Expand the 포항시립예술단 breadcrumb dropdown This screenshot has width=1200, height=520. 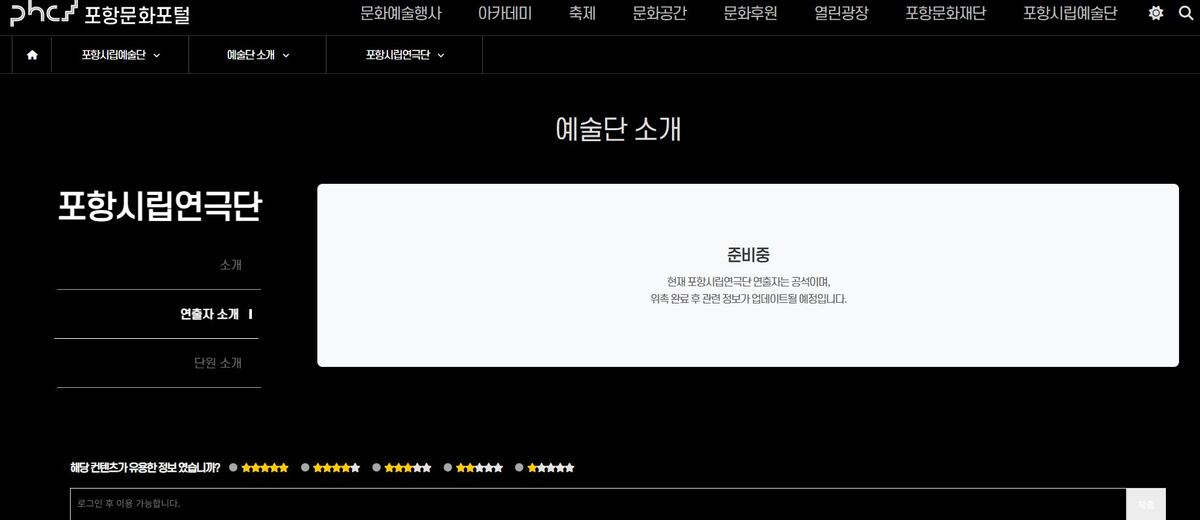[120, 55]
